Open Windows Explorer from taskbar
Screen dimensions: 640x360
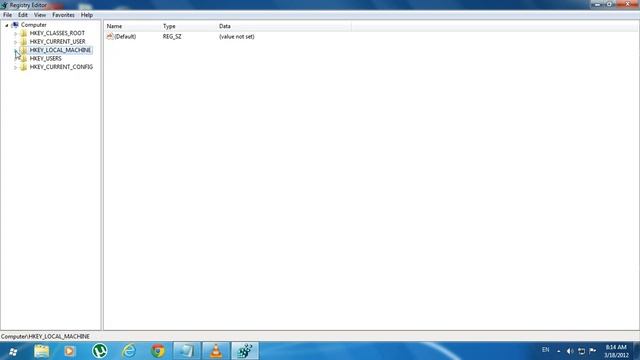click(42, 351)
